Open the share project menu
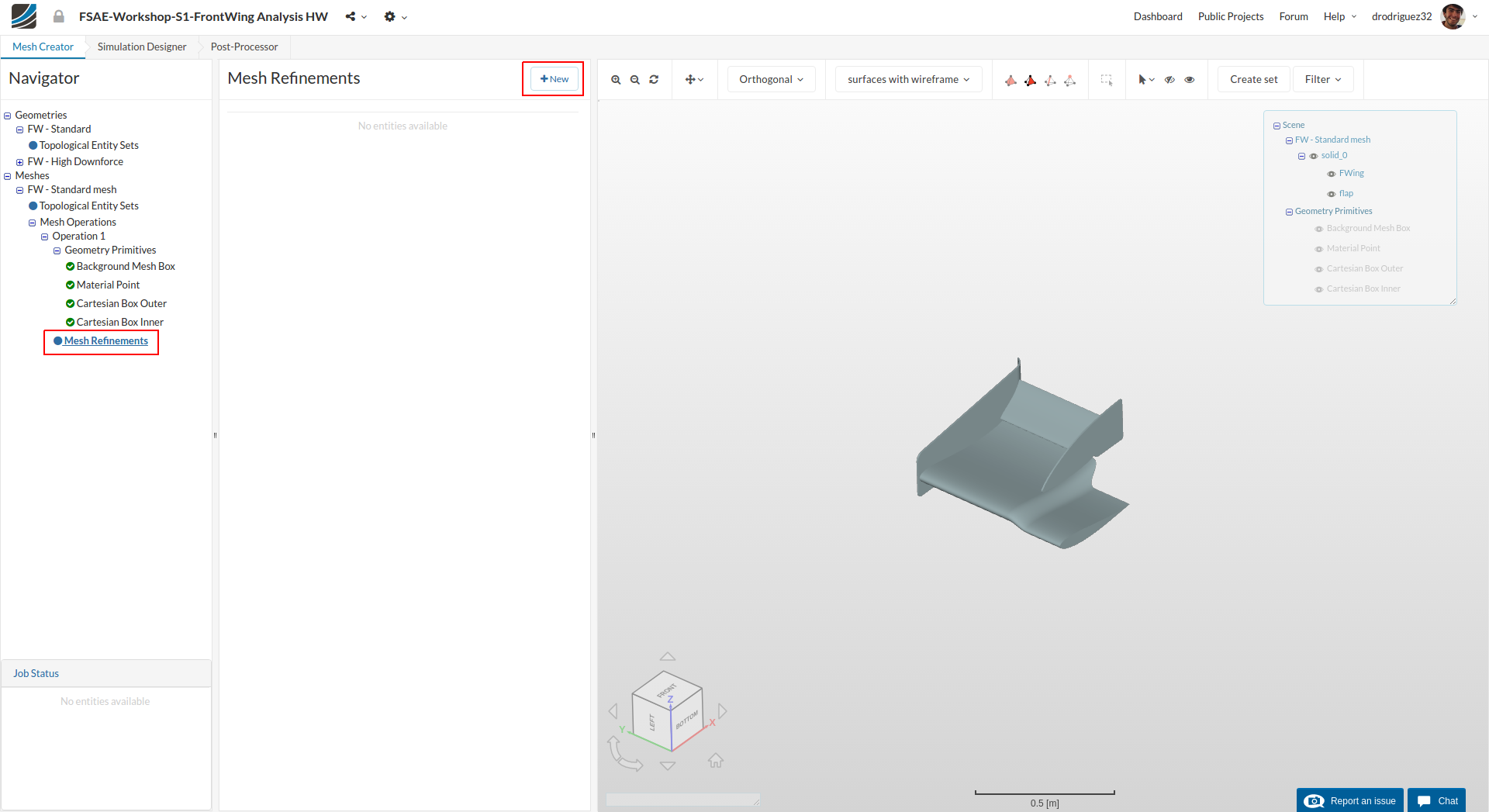Screen dimensions: 1489x812 tap(356, 16)
